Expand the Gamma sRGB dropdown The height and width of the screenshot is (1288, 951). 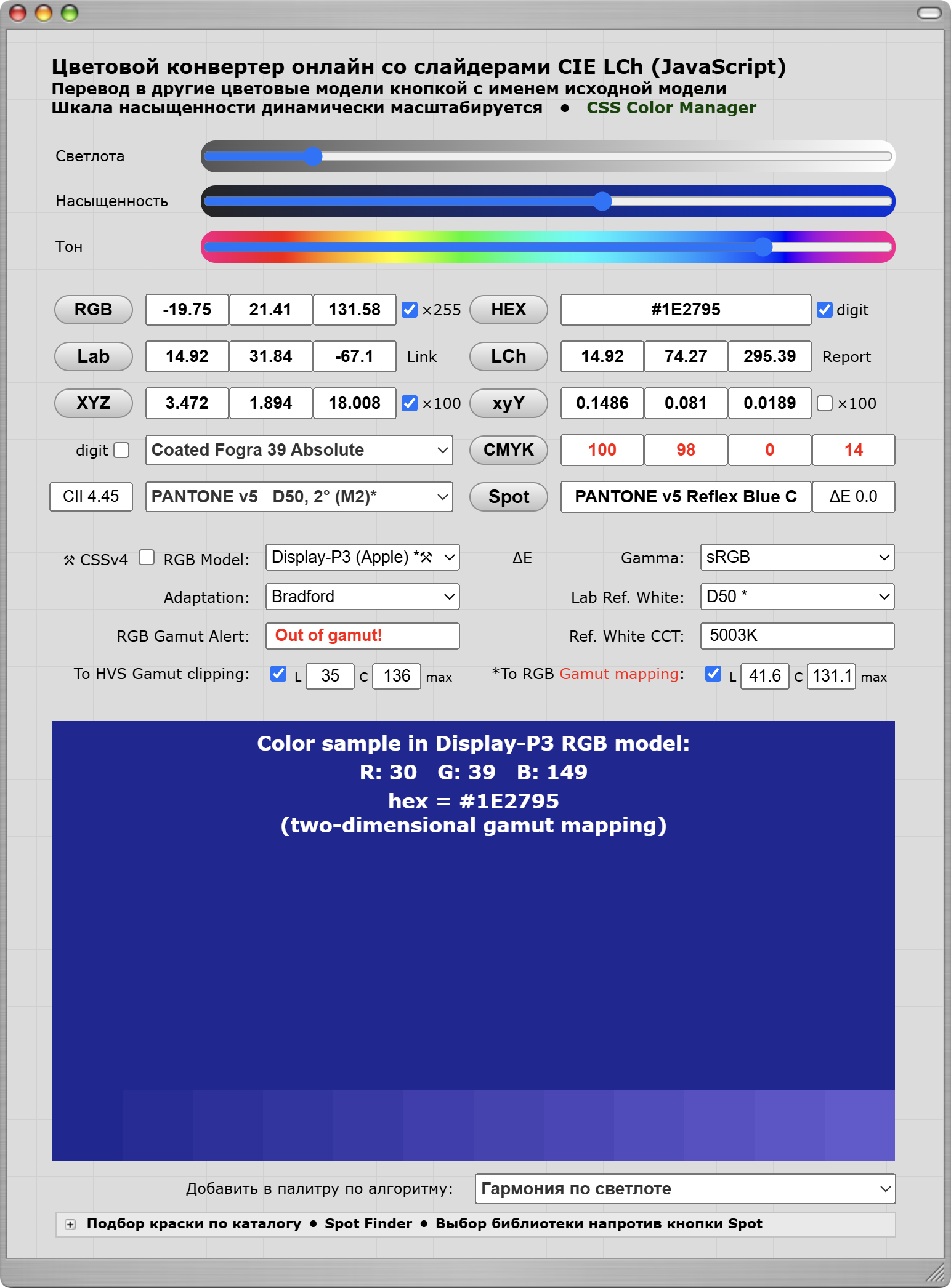pyautogui.click(x=797, y=557)
